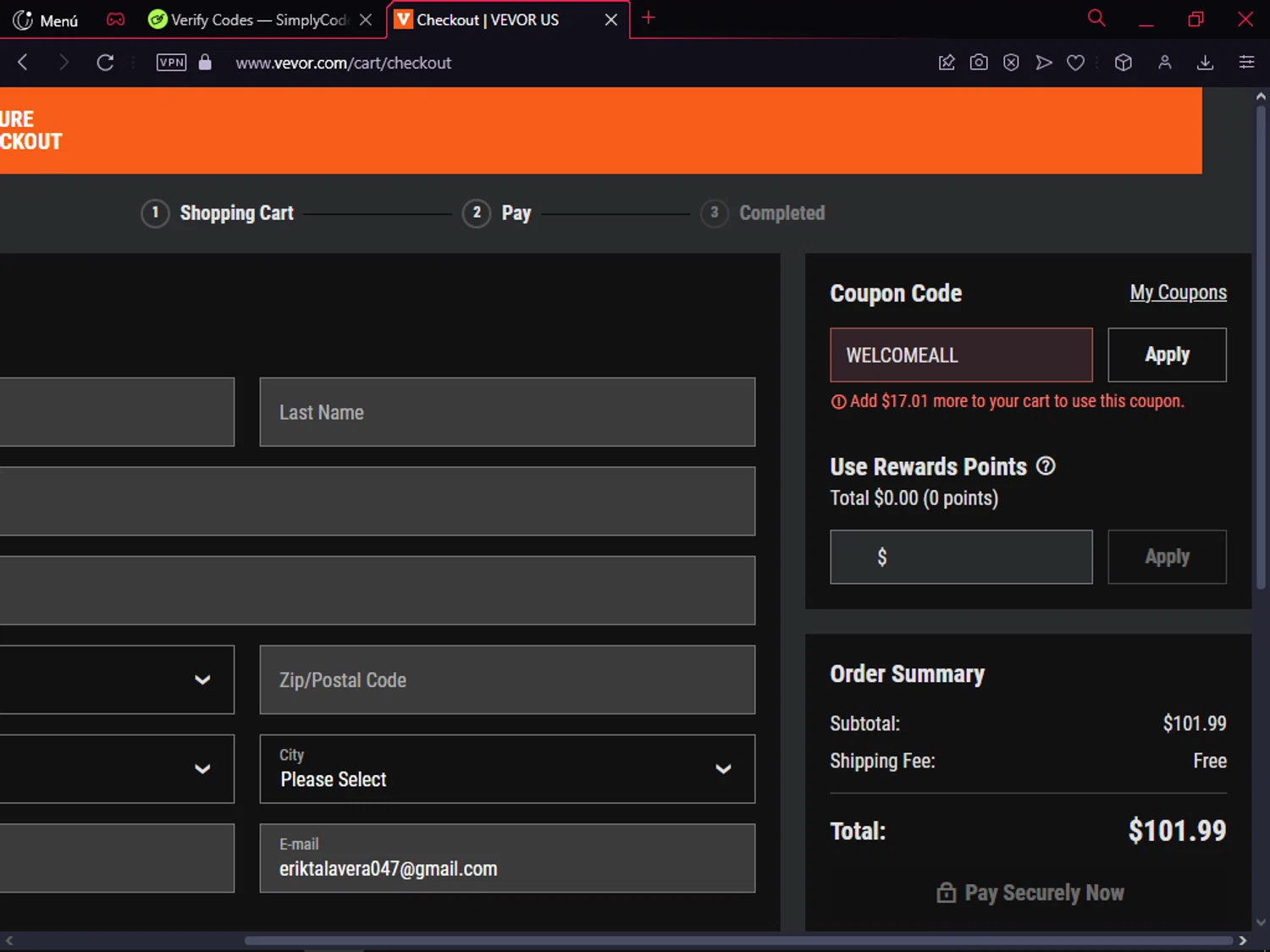Expand the City Please Select dropdown

(506, 768)
